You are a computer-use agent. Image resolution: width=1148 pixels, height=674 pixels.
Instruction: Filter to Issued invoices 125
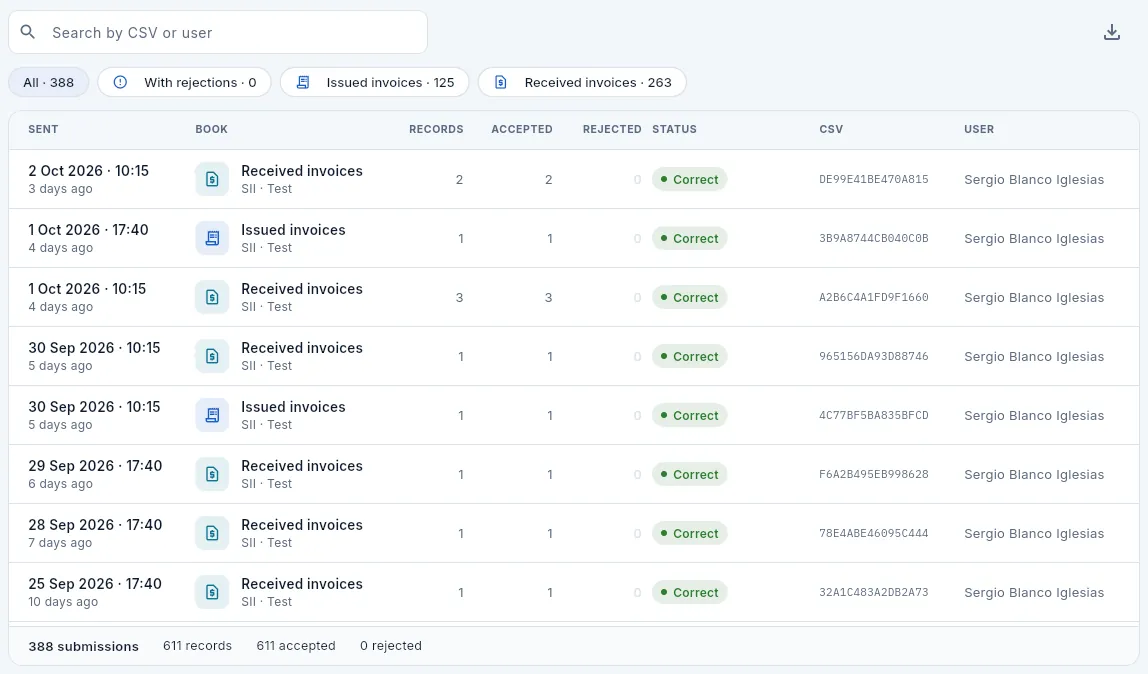[x=374, y=83]
